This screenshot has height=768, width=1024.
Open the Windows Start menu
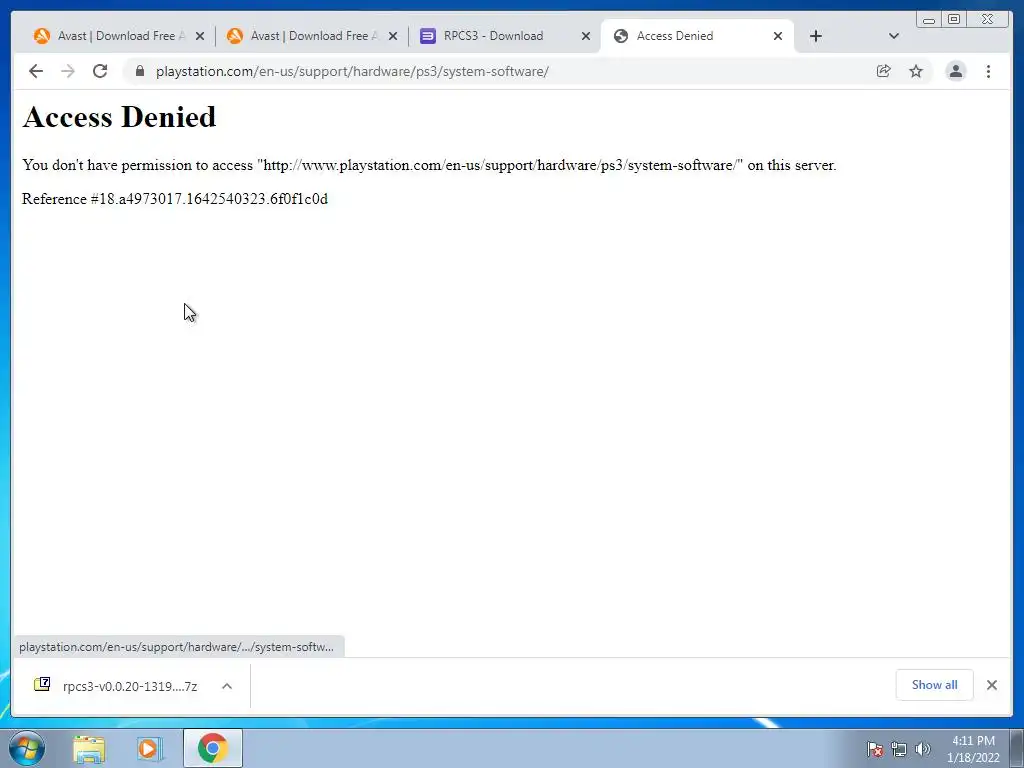click(27, 748)
